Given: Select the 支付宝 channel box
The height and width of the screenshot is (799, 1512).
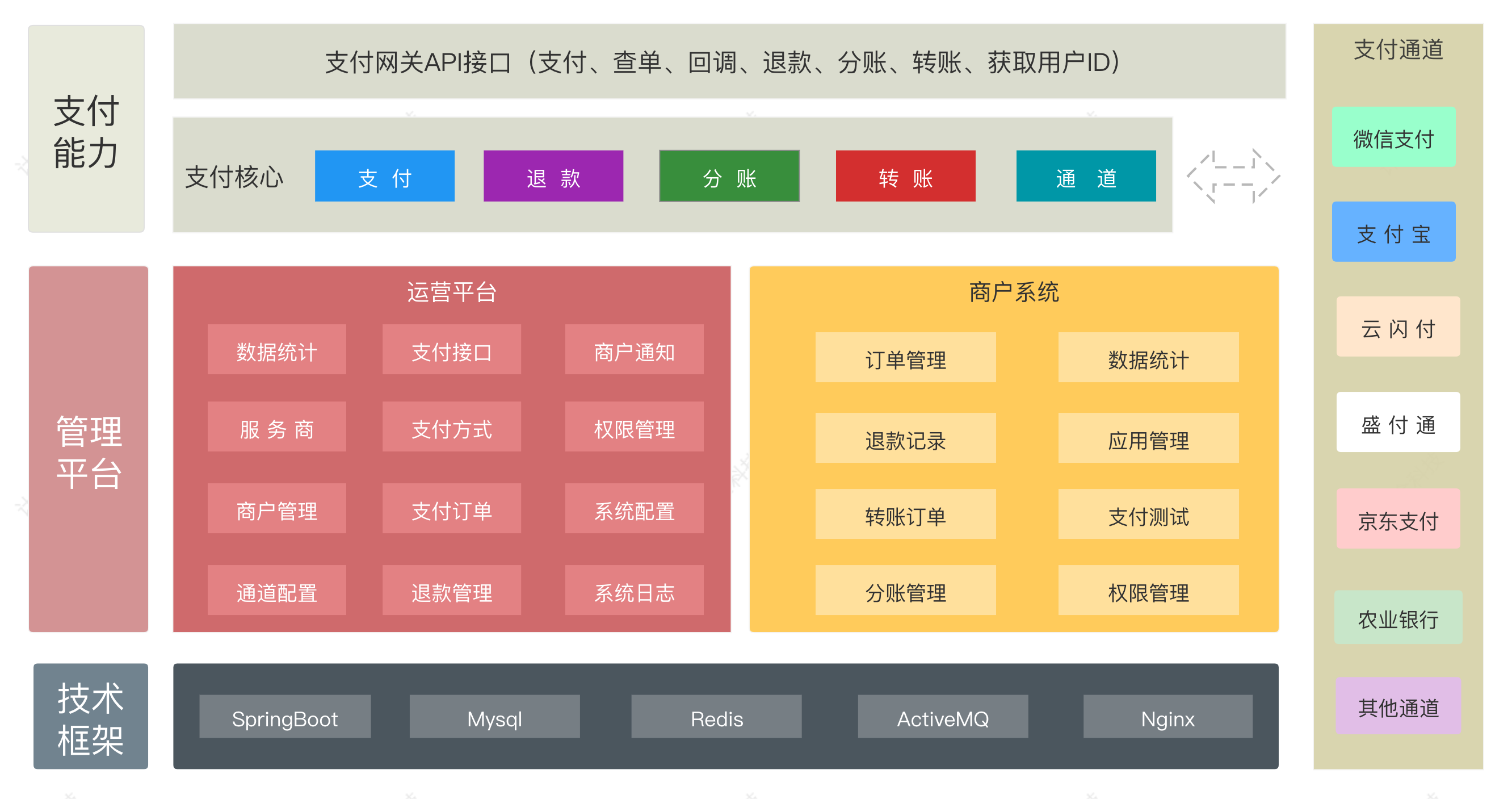Looking at the screenshot, I should pyautogui.click(x=1393, y=232).
